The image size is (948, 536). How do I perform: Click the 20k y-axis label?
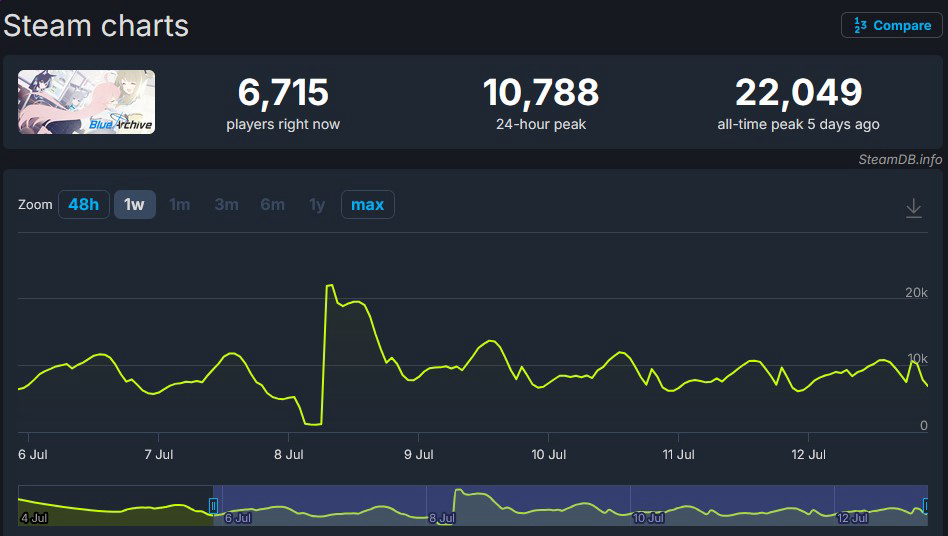pyautogui.click(x=916, y=292)
